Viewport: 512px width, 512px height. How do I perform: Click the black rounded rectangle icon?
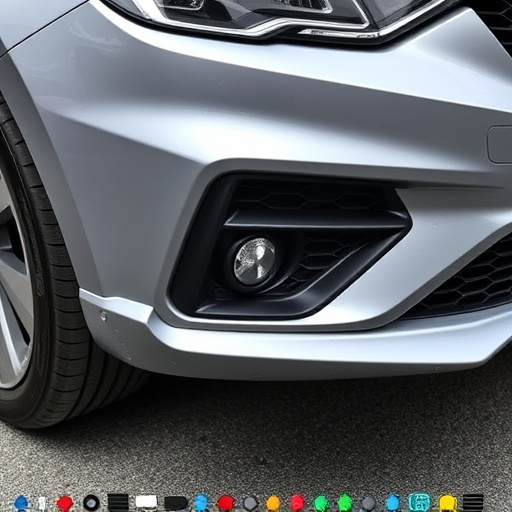(x=176, y=503)
